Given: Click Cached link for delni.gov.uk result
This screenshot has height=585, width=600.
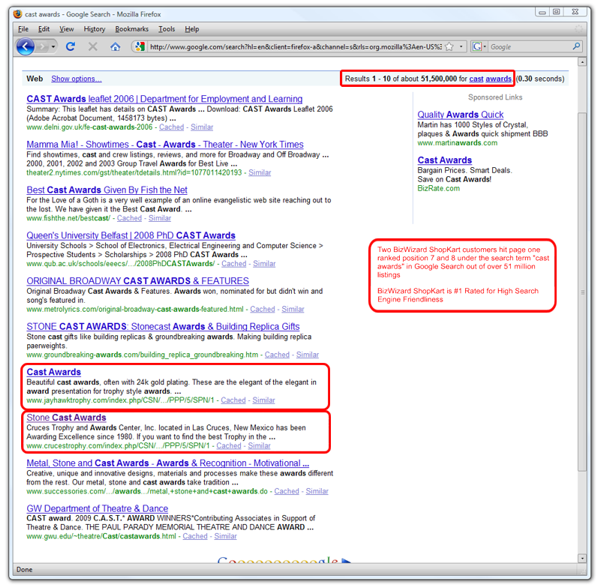Looking at the screenshot, I should click(171, 127).
